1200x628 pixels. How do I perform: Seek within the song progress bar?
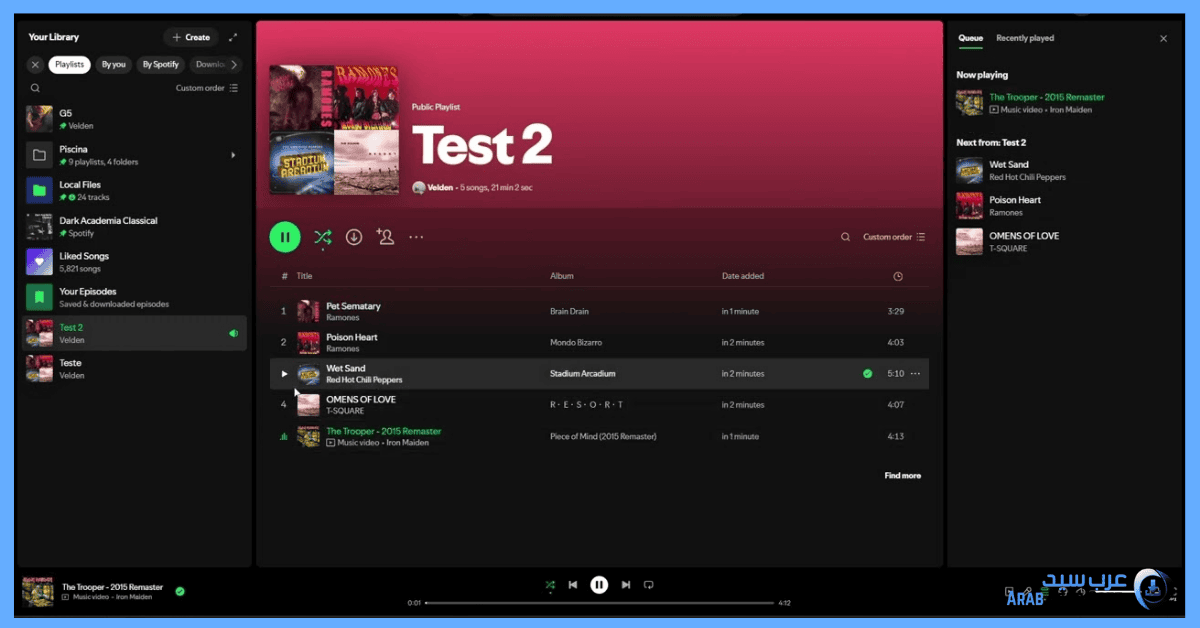click(600, 603)
